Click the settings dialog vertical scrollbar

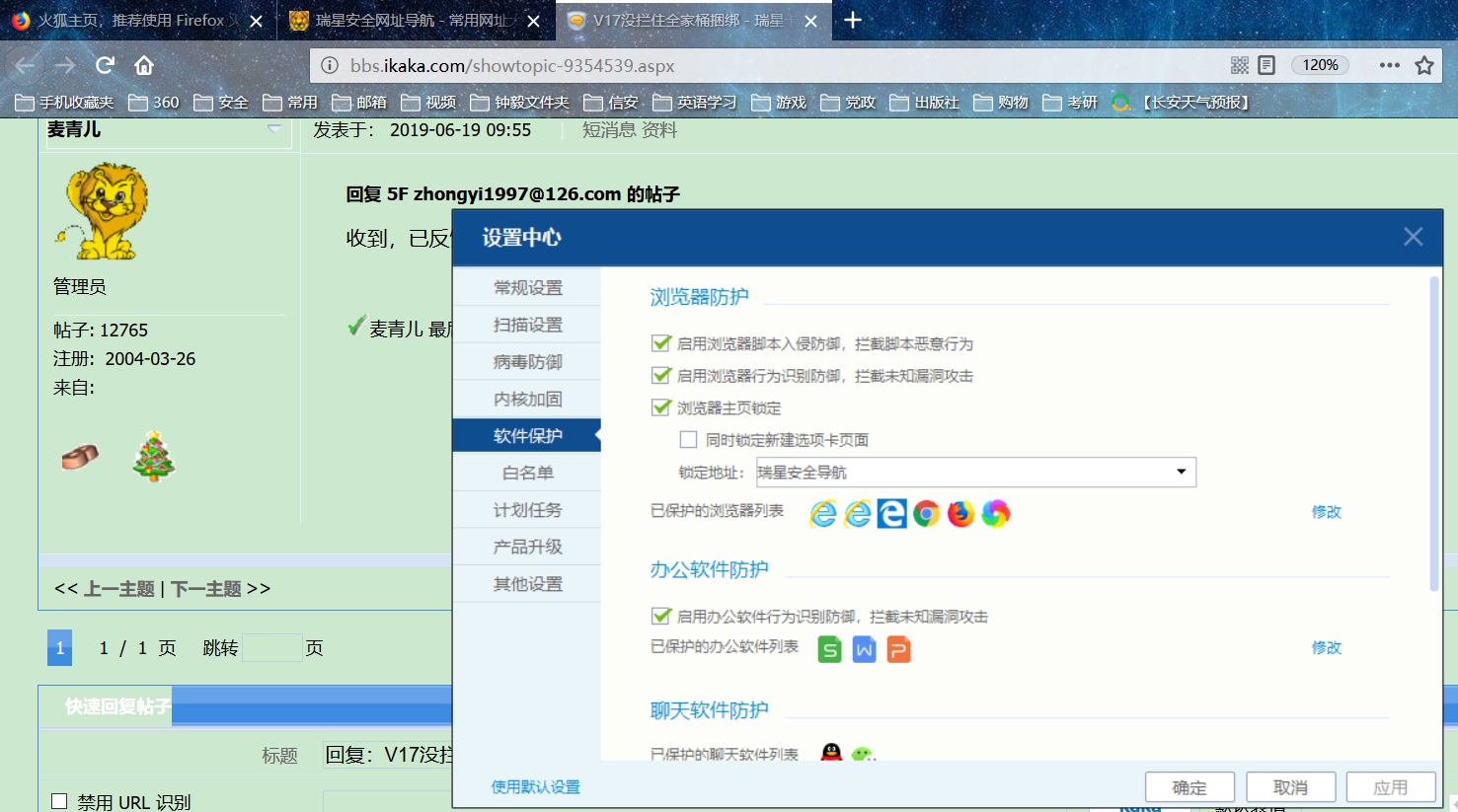[x=1434, y=434]
